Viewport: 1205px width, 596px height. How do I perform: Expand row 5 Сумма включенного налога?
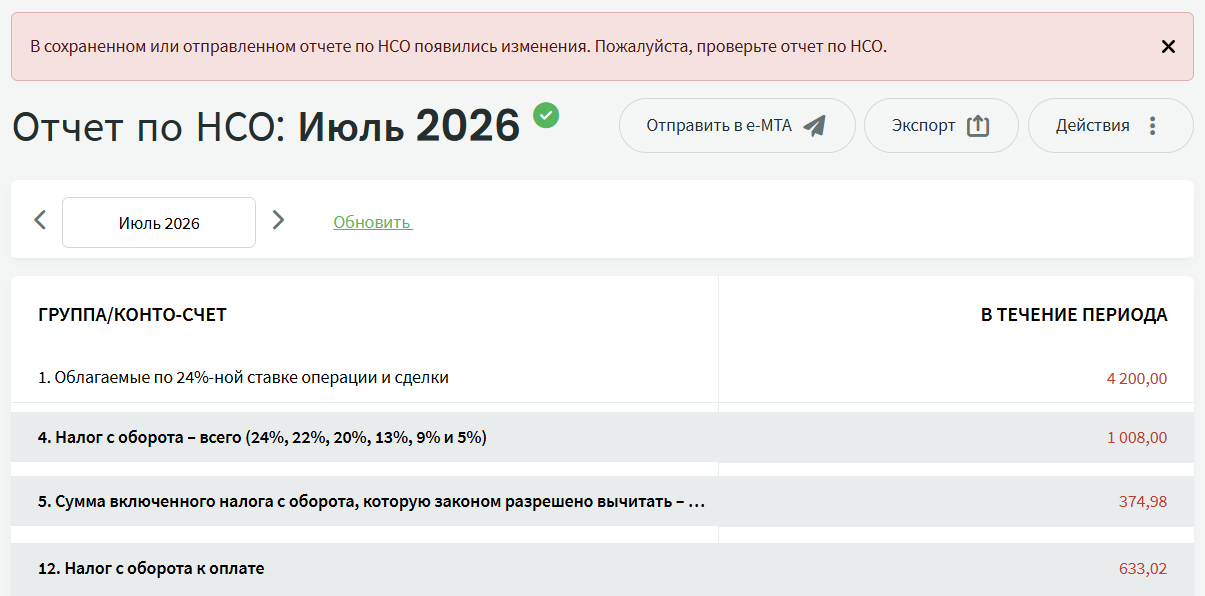pyautogui.click(x=602, y=501)
